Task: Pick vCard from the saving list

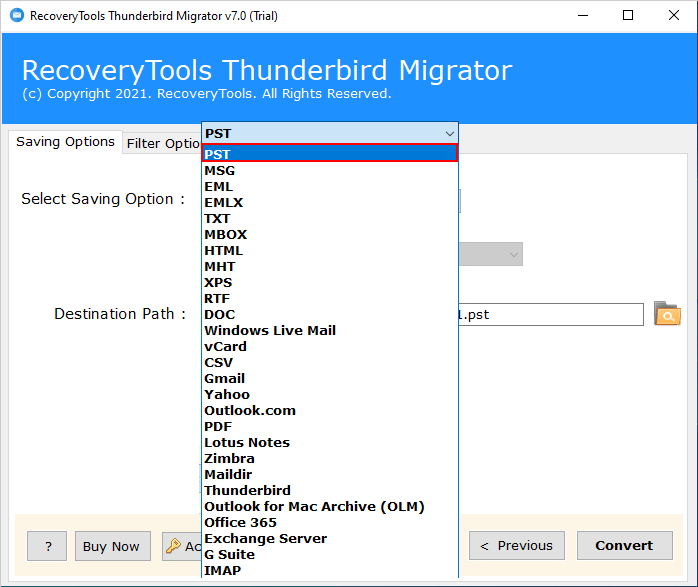Action: pyautogui.click(x=329, y=347)
